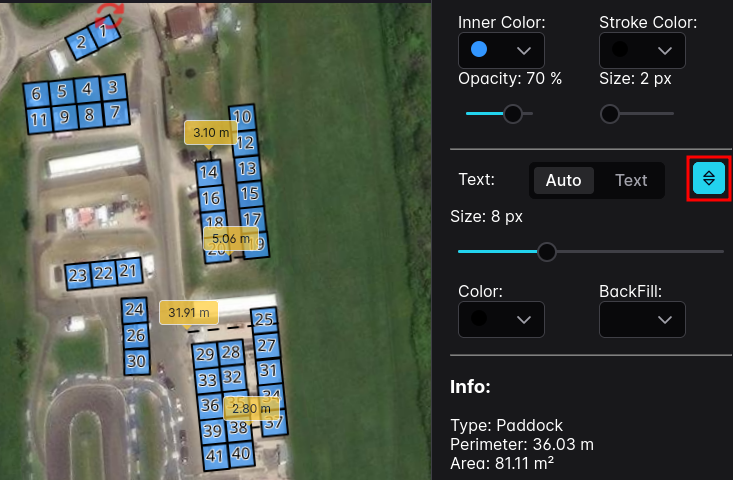
Task: Select paddock number 36 on the map
Action: 209,406
